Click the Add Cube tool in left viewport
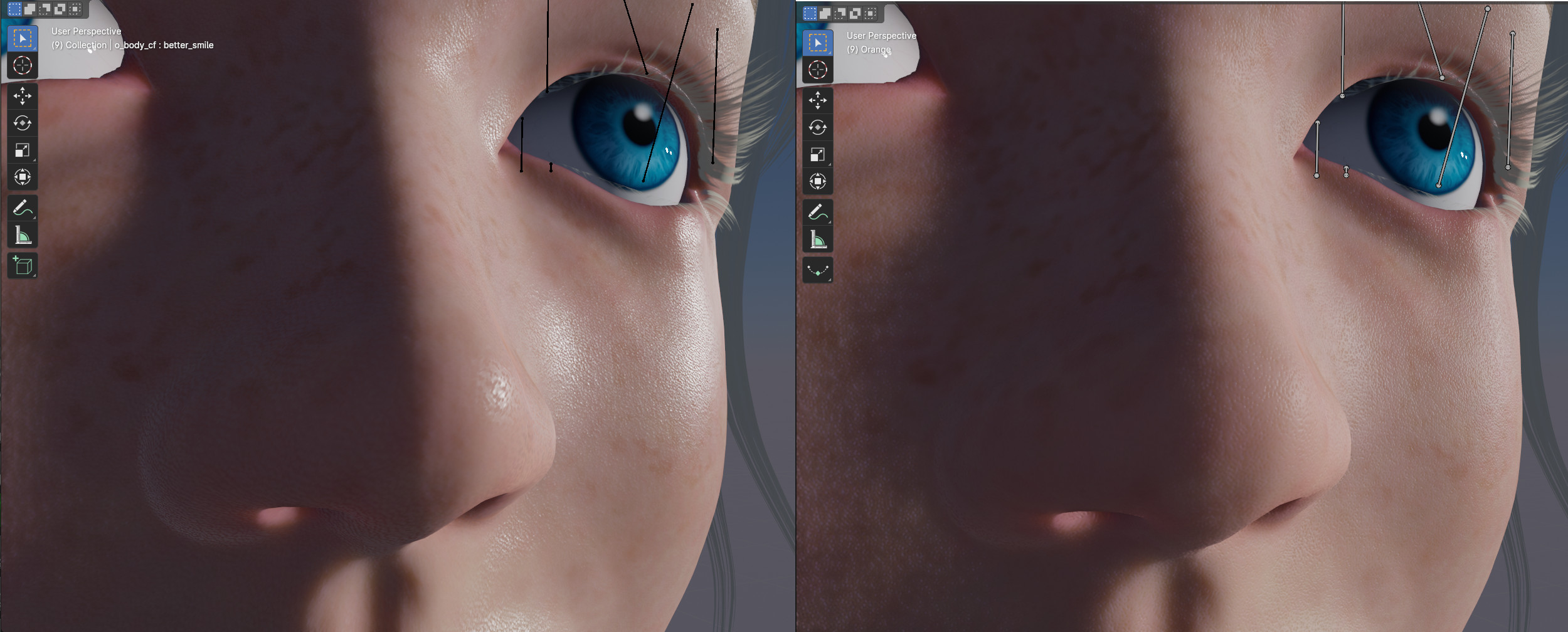The height and width of the screenshot is (632, 1568). (x=23, y=265)
